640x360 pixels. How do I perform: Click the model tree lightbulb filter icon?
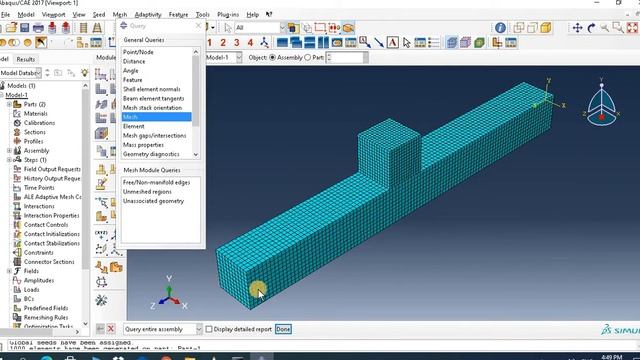84,73
